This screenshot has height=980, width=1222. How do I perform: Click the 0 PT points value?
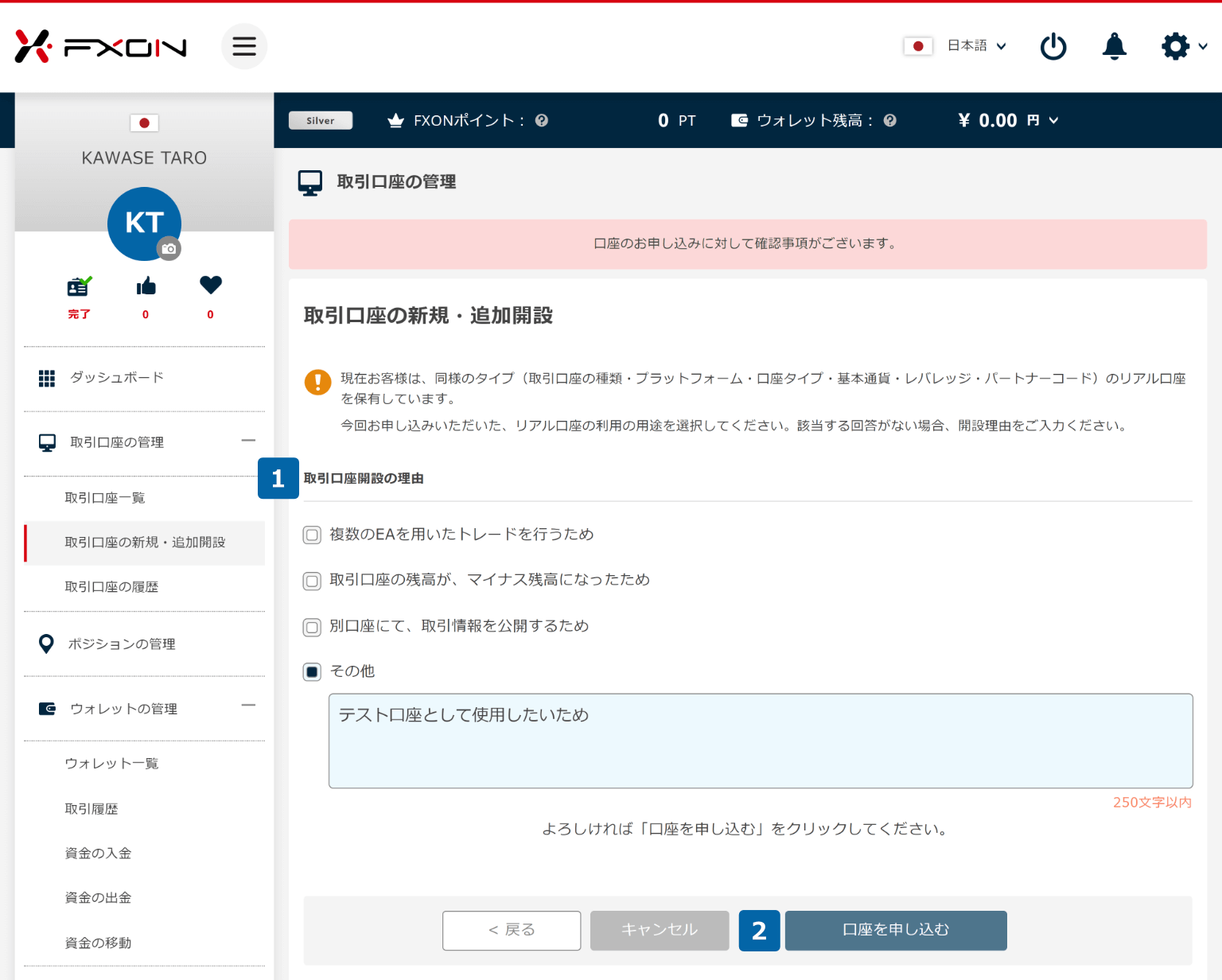[x=676, y=120]
